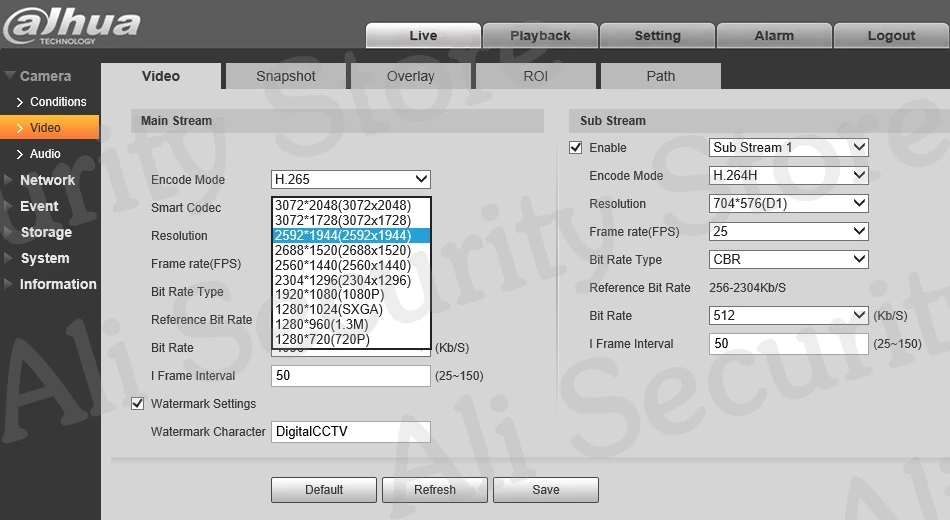Viewport: 950px width, 520px height.
Task: Choose 2688*1520 resolution option
Action: pyautogui.click(x=351, y=250)
